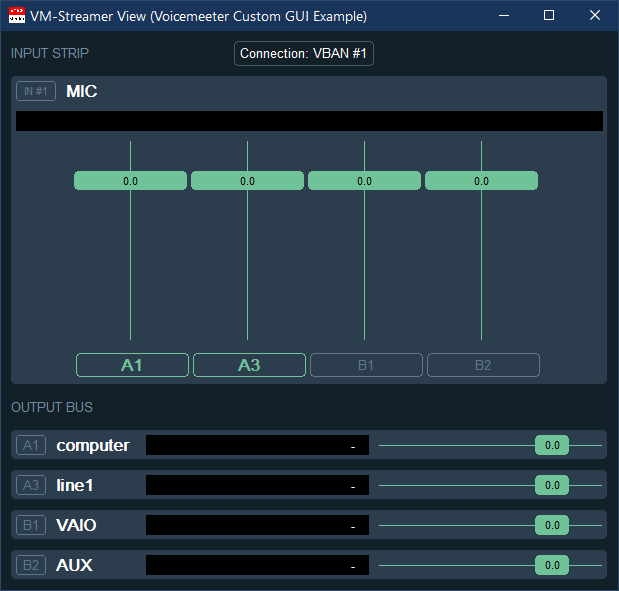Click the AUX bus gain slider knob

(x=552, y=565)
